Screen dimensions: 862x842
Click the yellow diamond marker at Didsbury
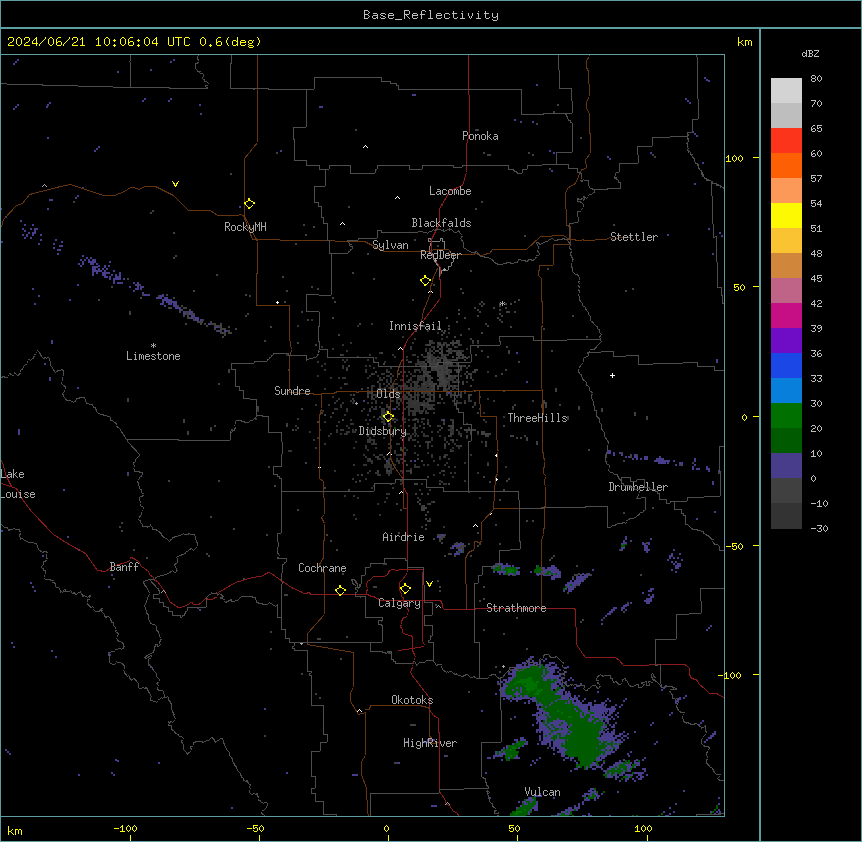click(388, 417)
